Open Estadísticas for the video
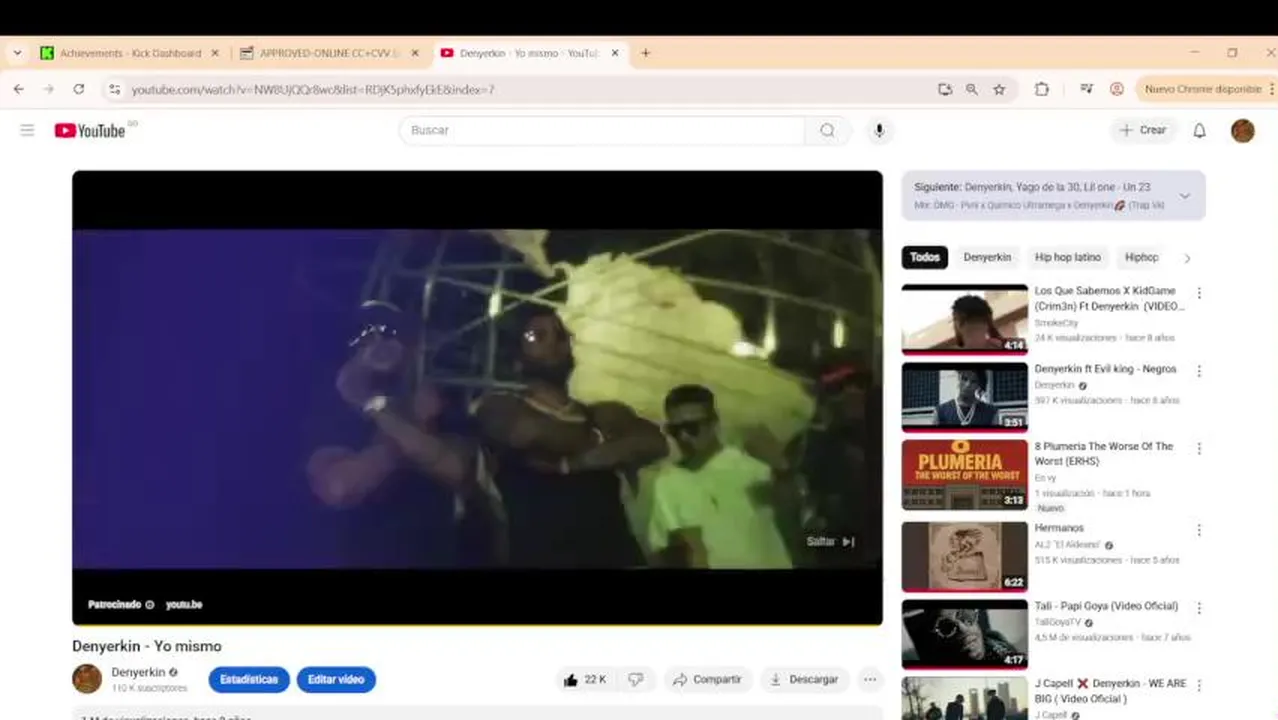The image size is (1278, 720). [249, 679]
